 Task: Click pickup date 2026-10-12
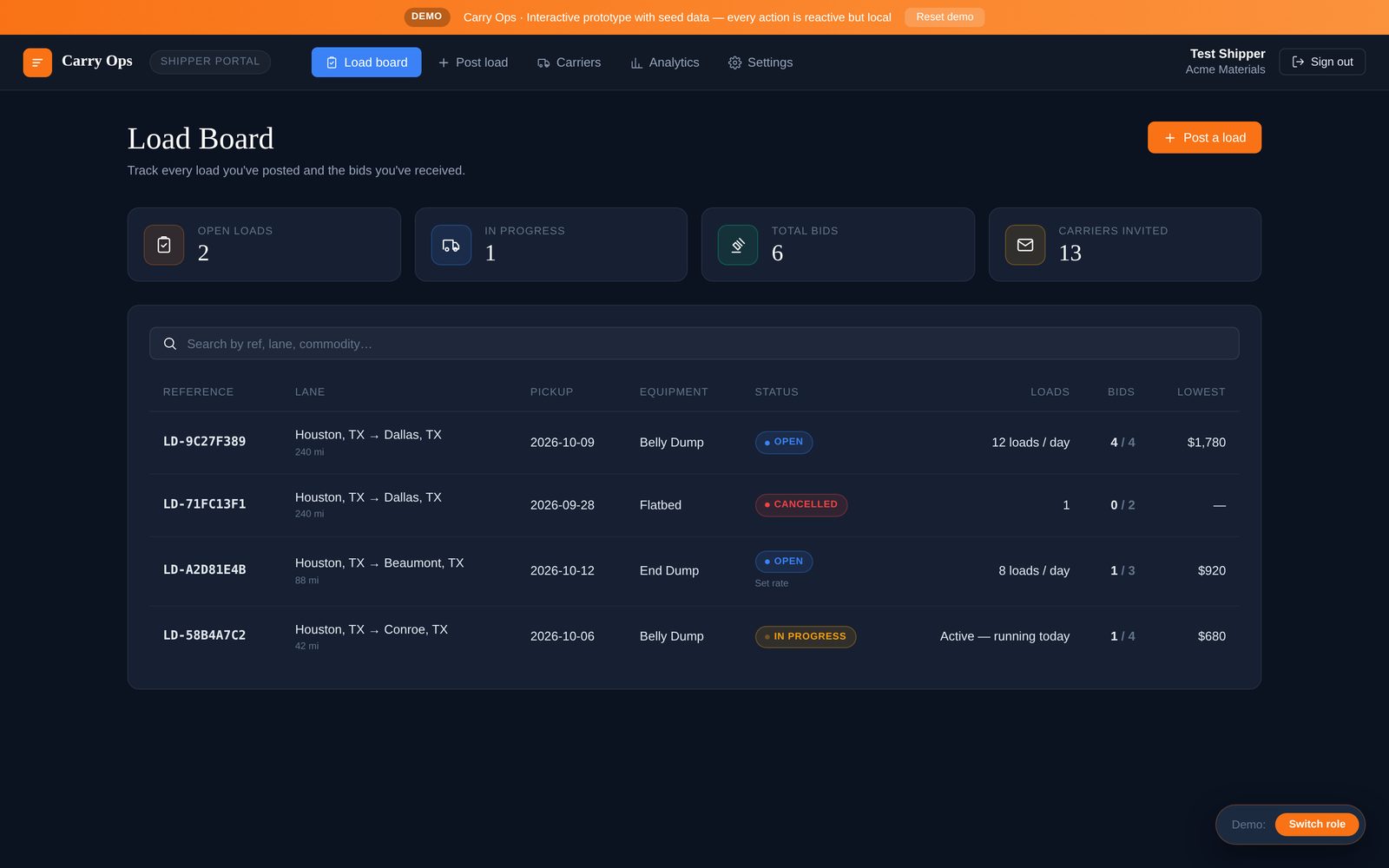coord(563,570)
